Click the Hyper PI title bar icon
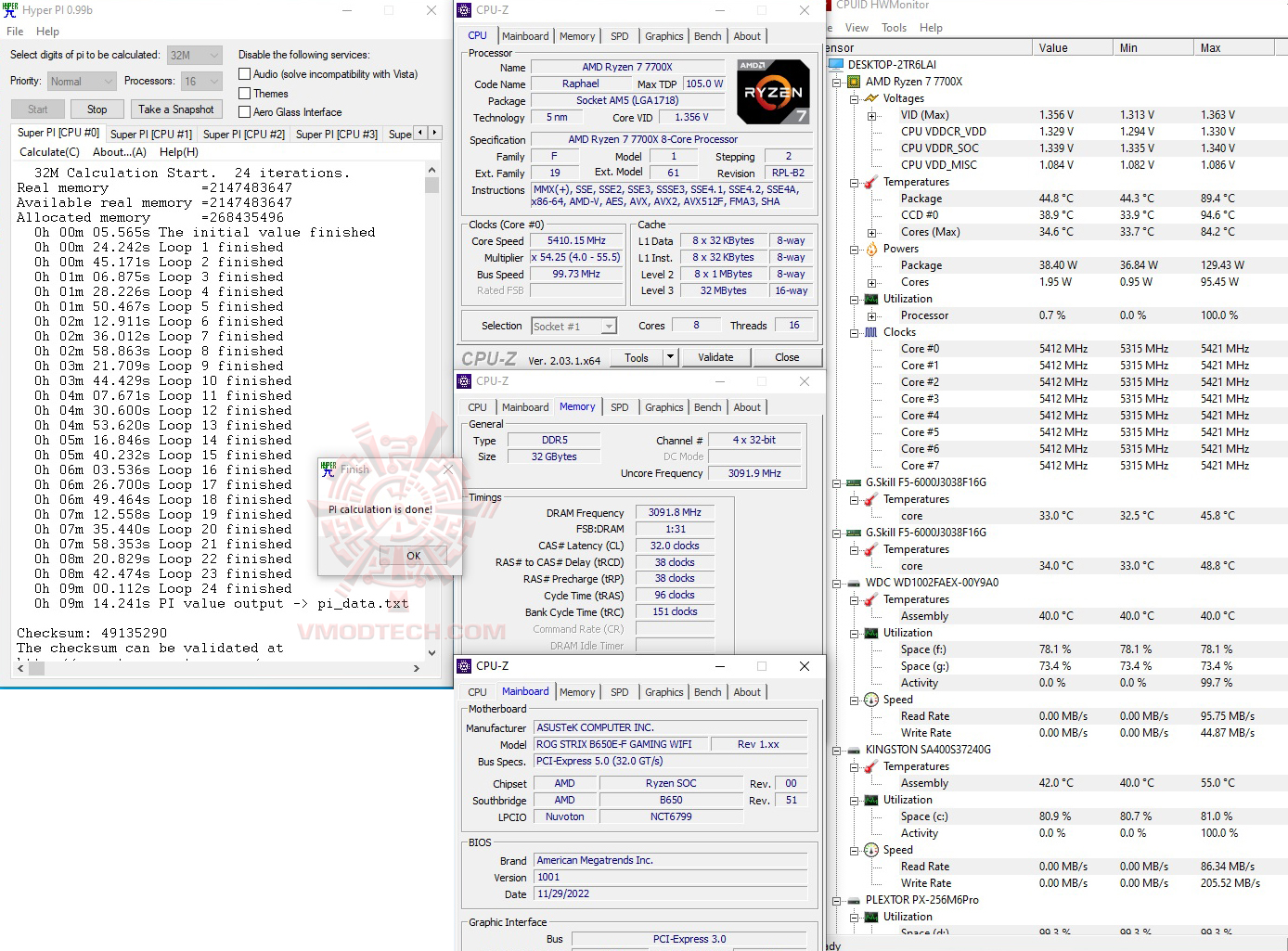 pos(10,10)
